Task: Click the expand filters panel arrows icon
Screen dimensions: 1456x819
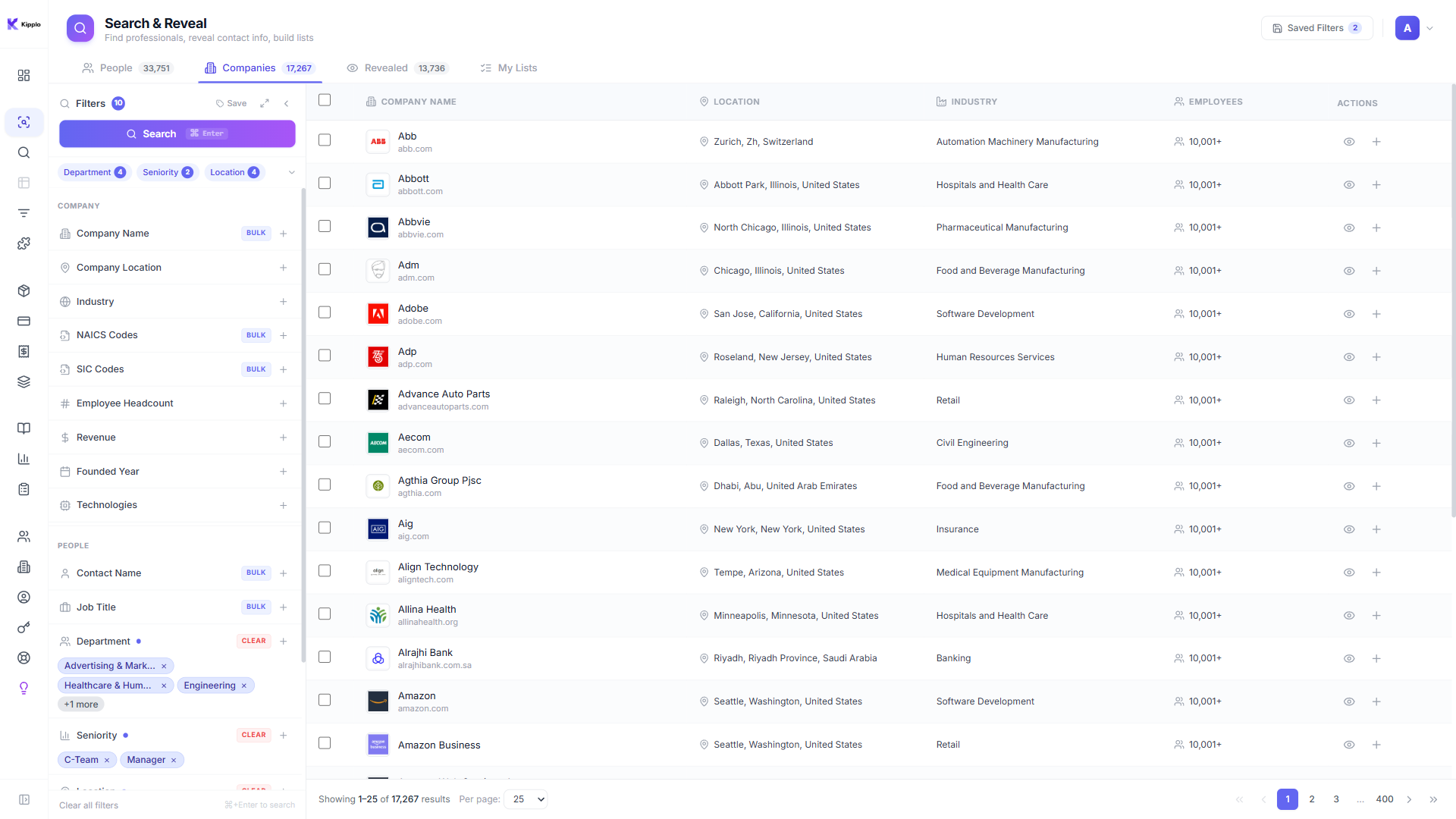Action: point(265,103)
